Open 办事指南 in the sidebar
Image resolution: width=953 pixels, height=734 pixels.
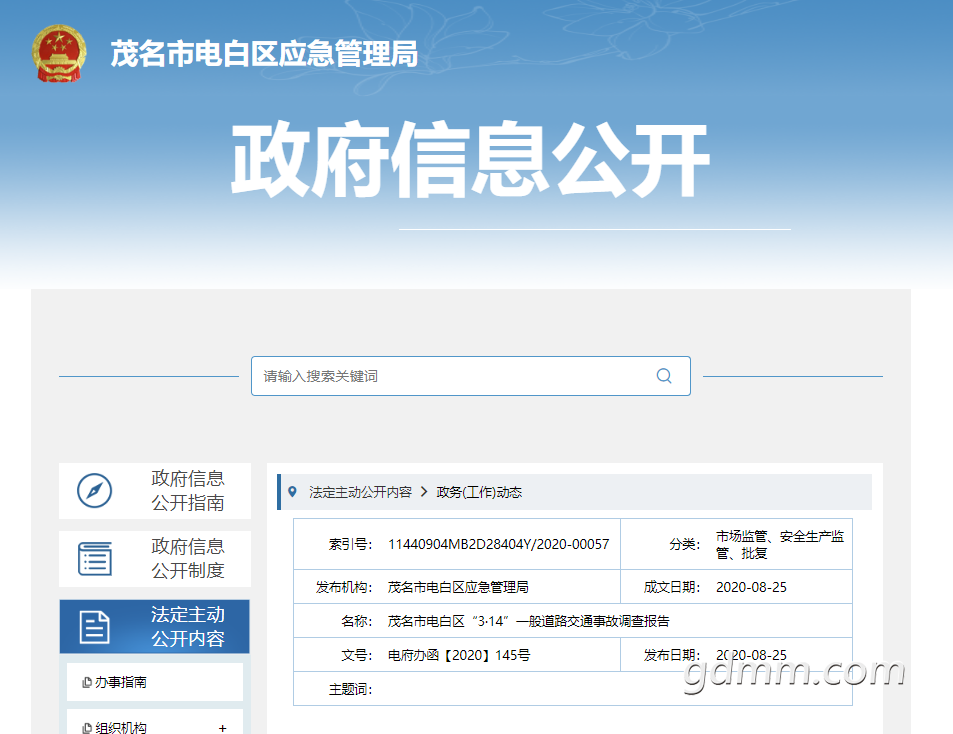[155, 682]
